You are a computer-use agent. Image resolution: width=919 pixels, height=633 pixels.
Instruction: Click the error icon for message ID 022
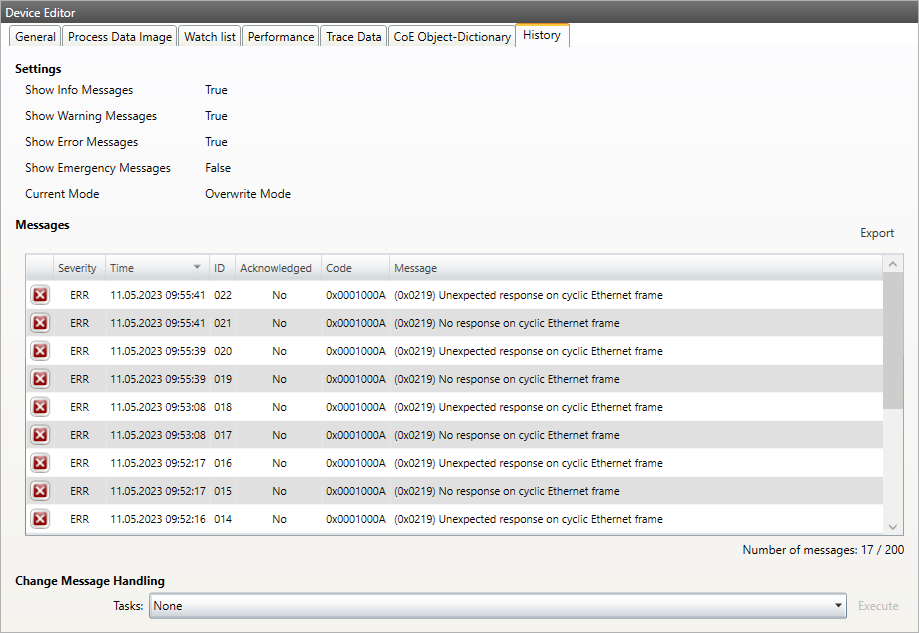(x=40, y=295)
